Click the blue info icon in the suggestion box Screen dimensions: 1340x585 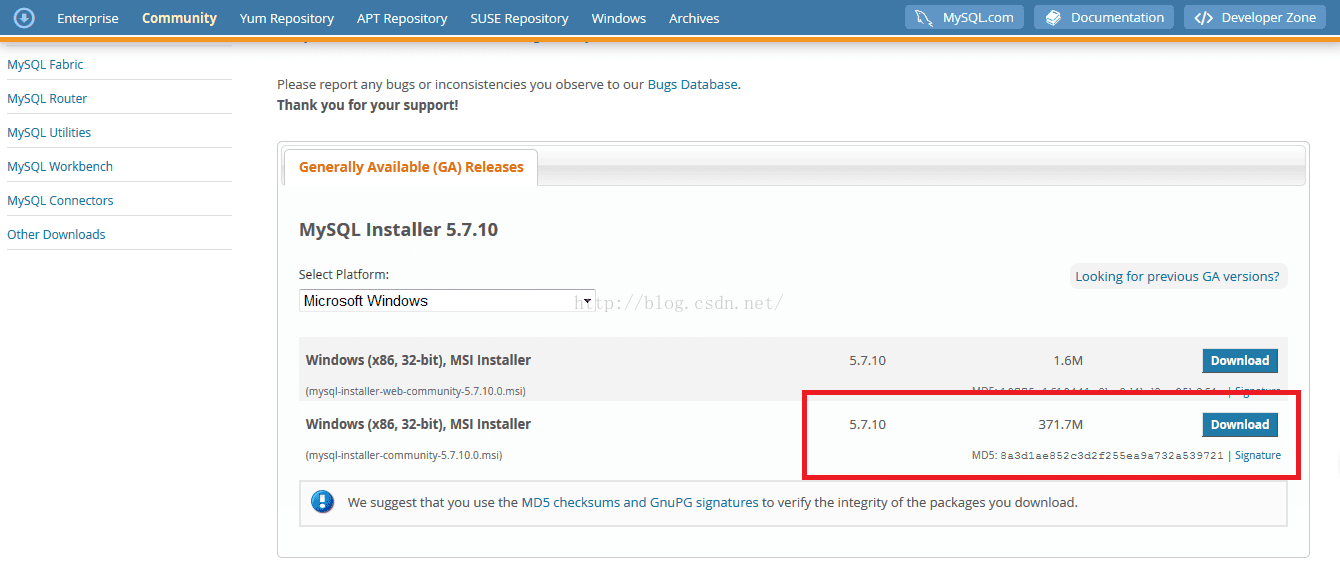(x=322, y=502)
